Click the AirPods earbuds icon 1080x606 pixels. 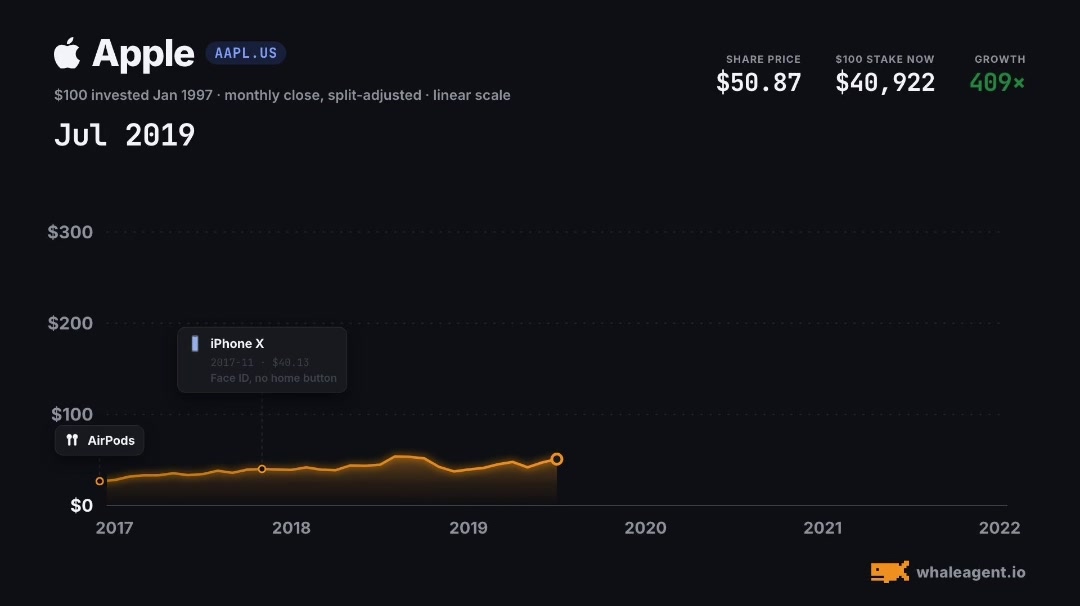72,440
